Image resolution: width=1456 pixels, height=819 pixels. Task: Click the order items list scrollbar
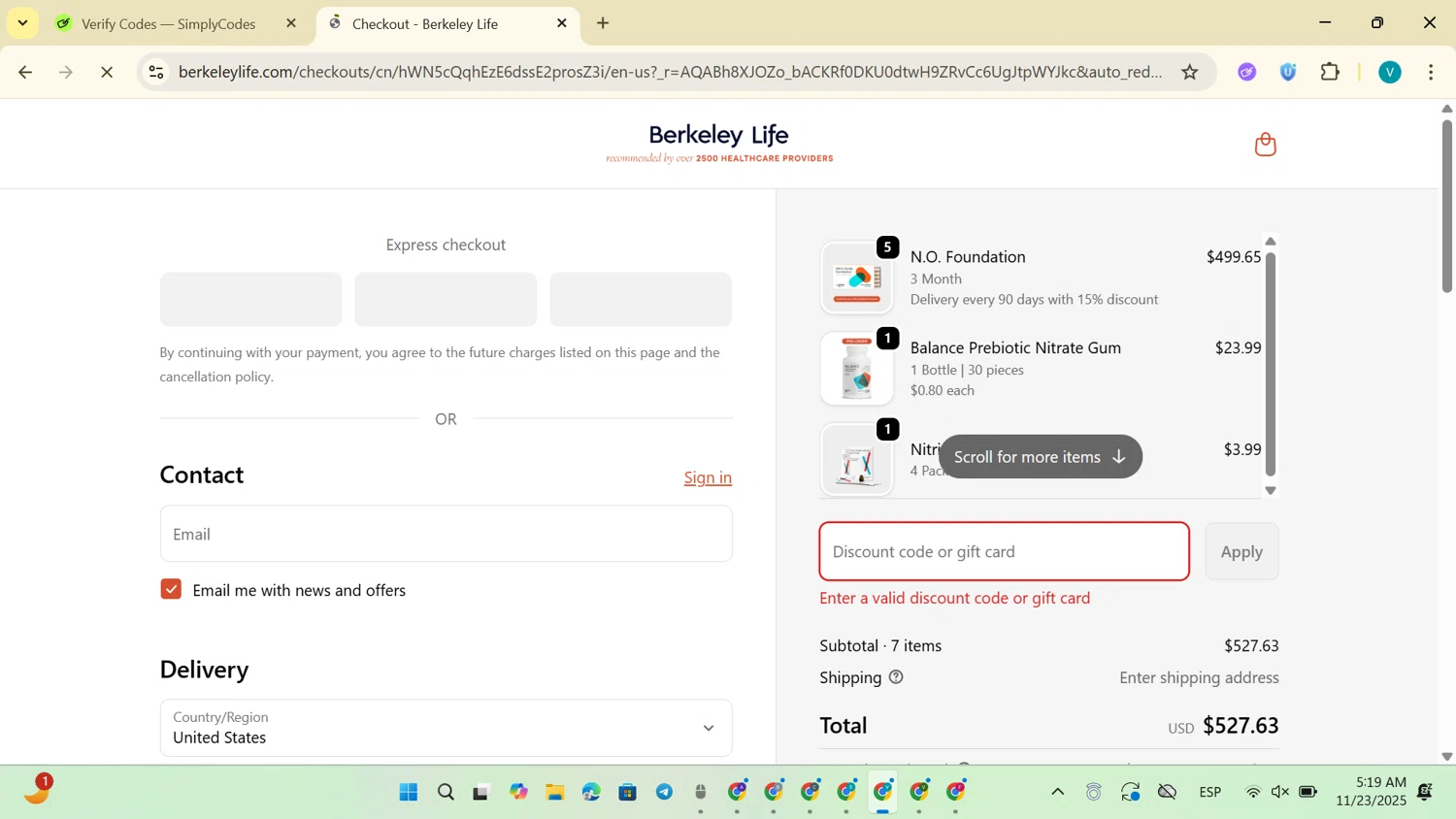click(1270, 364)
